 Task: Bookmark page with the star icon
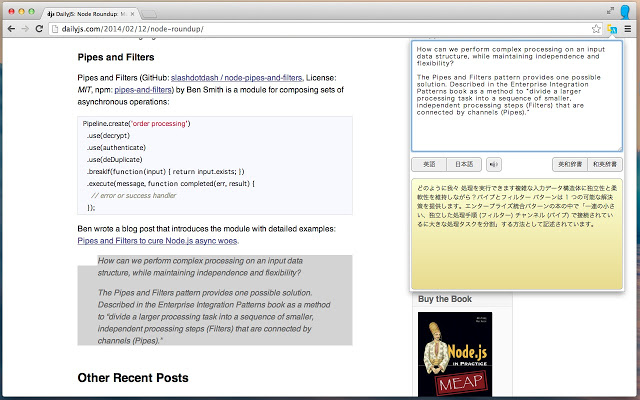[596, 29]
